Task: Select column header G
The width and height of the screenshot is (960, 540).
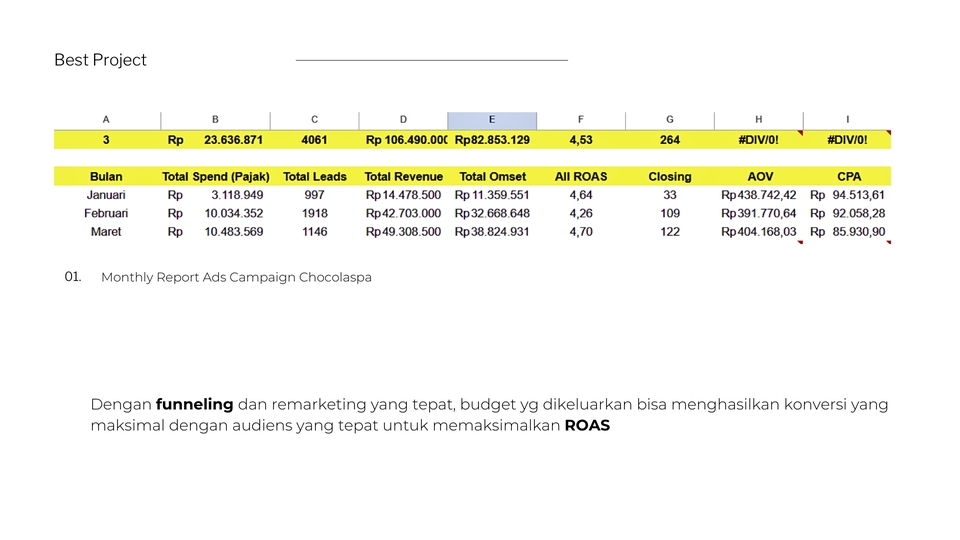Action: click(670, 120)
